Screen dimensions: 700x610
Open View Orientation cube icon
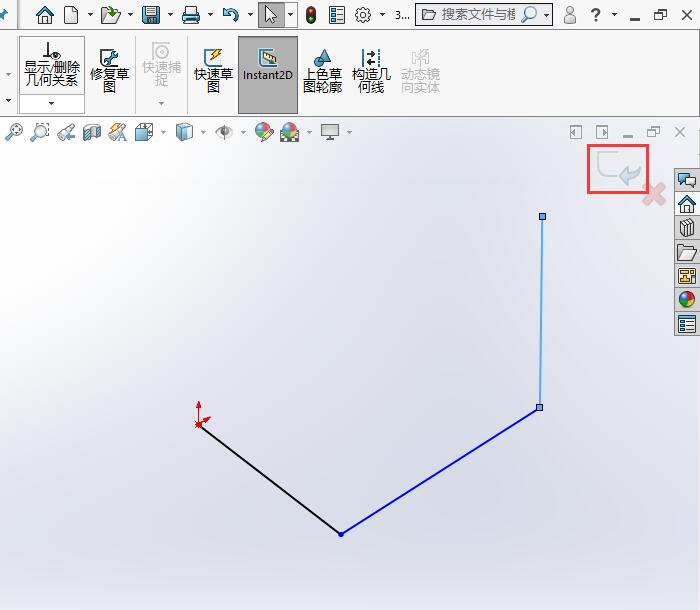pos(144,132)
